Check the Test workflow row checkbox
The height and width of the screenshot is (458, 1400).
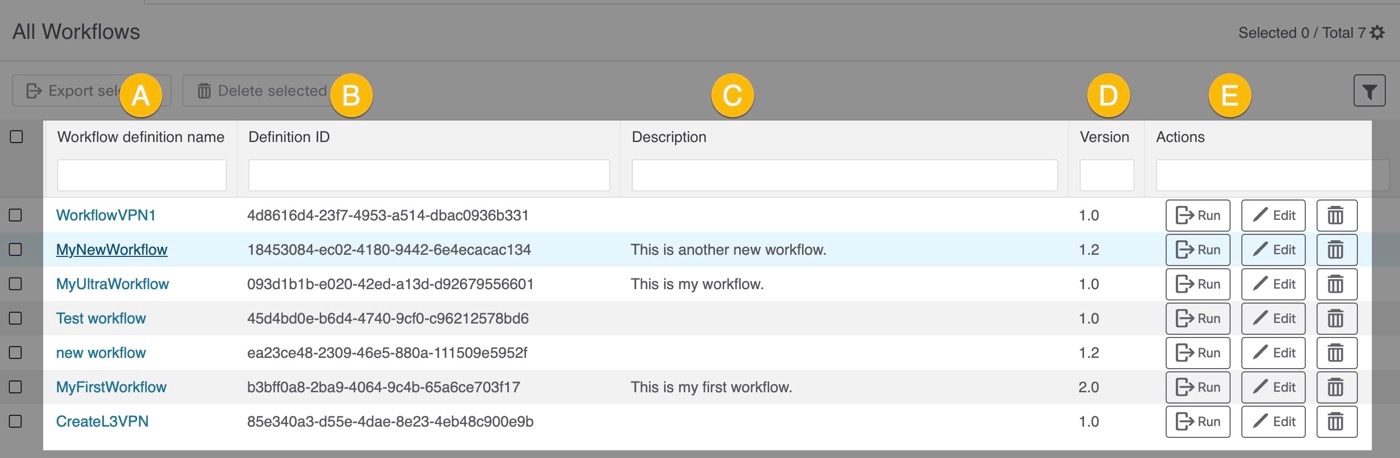point(16,318)
